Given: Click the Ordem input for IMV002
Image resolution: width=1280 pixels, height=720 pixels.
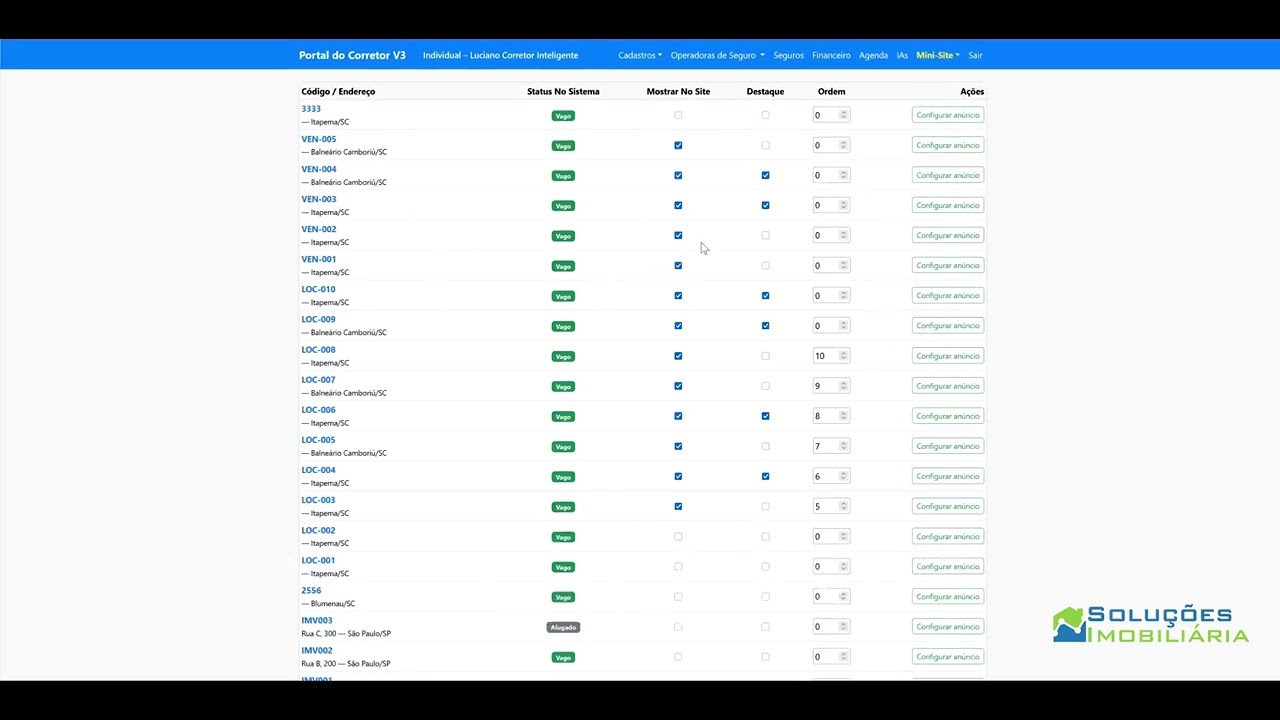Looking at the screenshot, I should coord(831,656).
